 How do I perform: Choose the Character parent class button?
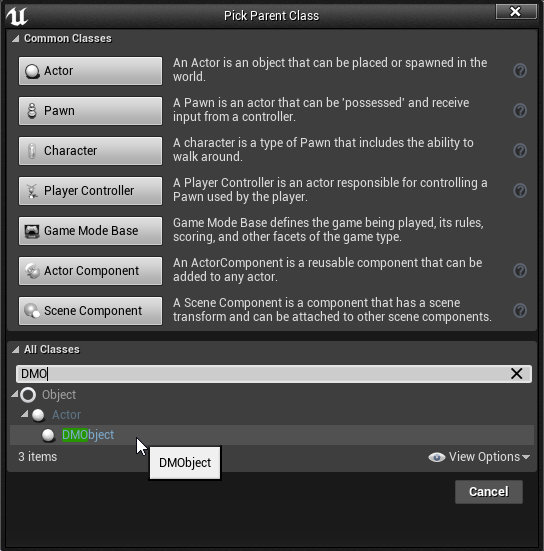91,151
